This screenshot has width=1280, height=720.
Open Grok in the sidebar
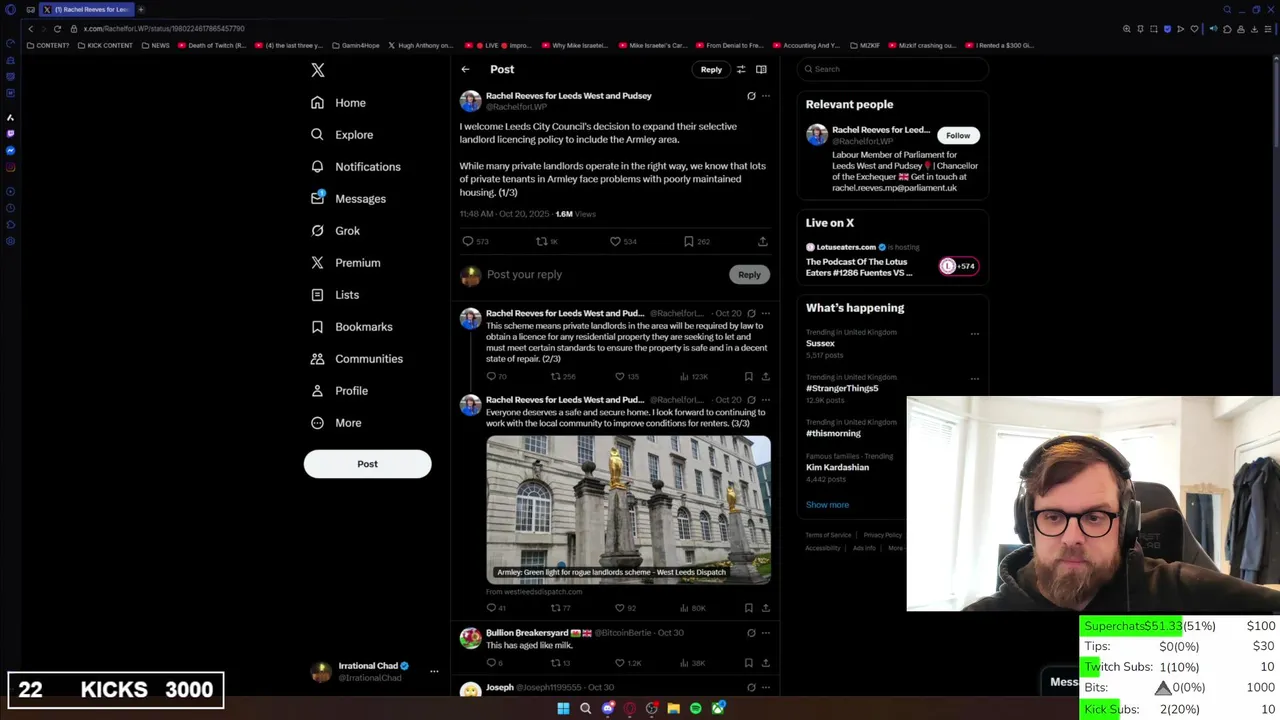335,231
